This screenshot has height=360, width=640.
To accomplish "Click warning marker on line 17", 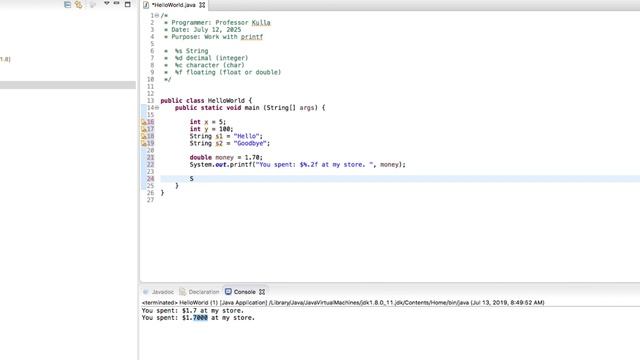I will pyautogui.click(x=144, y=129).
